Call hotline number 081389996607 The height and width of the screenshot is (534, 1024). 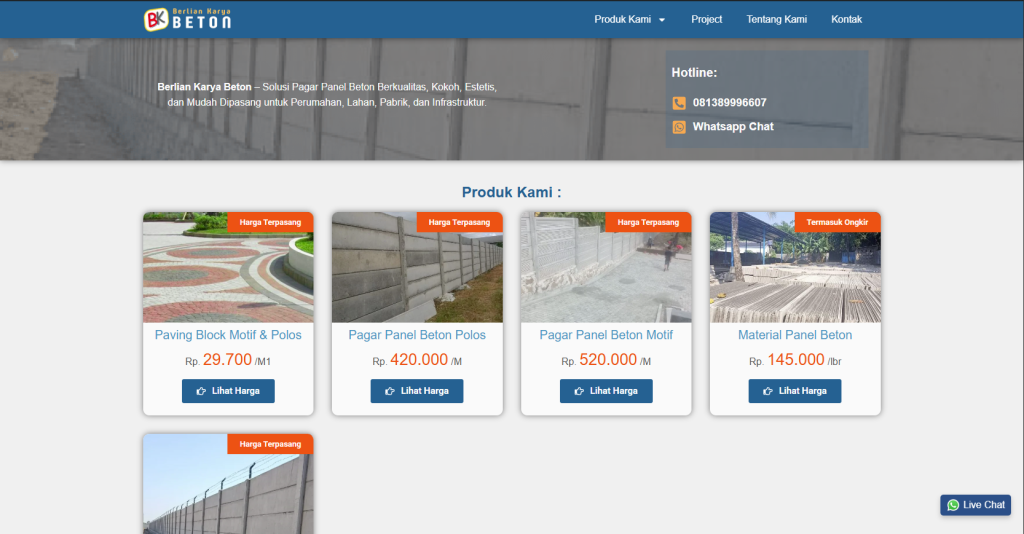coord(729,103)
